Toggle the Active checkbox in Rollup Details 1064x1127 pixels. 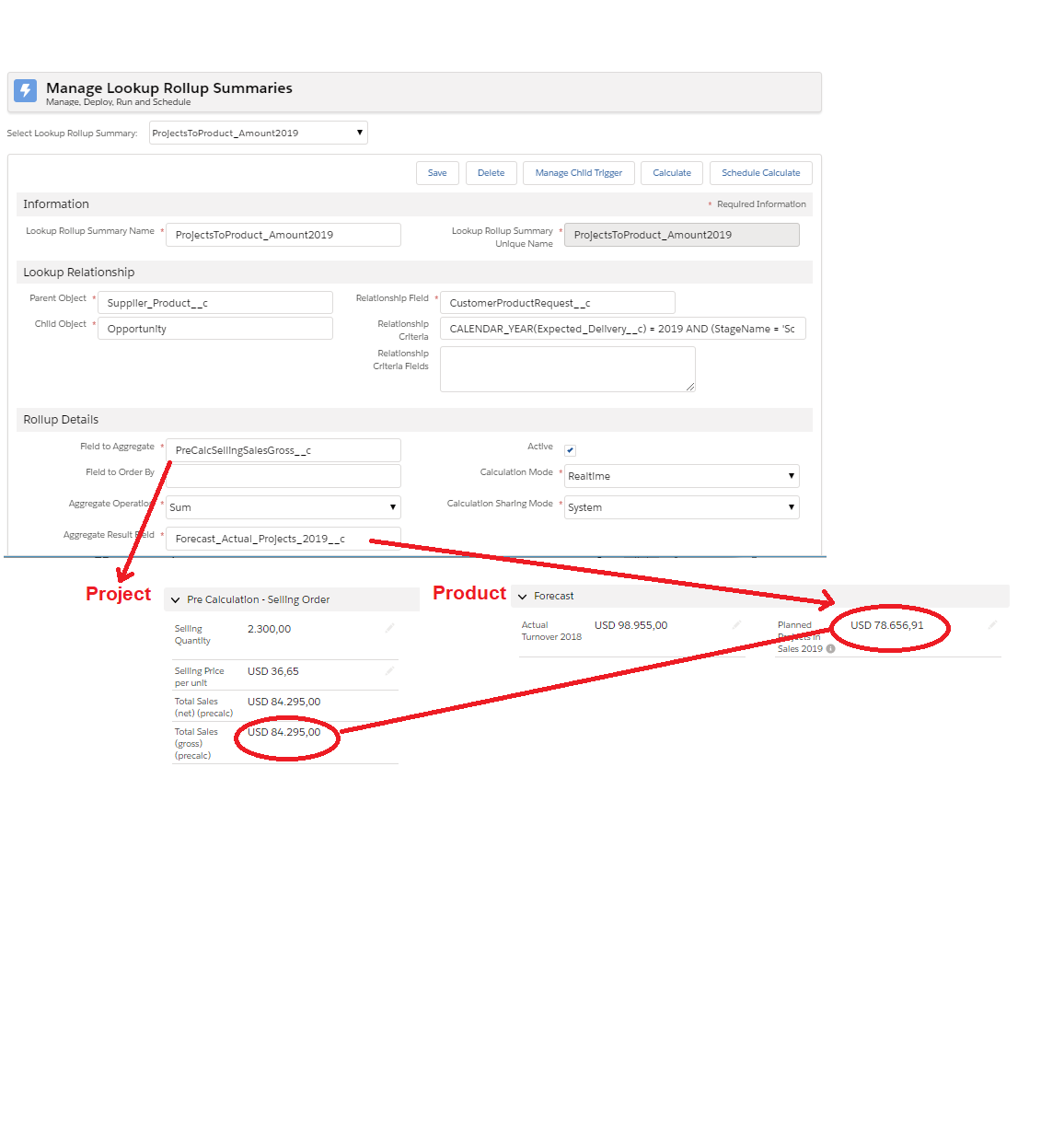click(570, 449)
